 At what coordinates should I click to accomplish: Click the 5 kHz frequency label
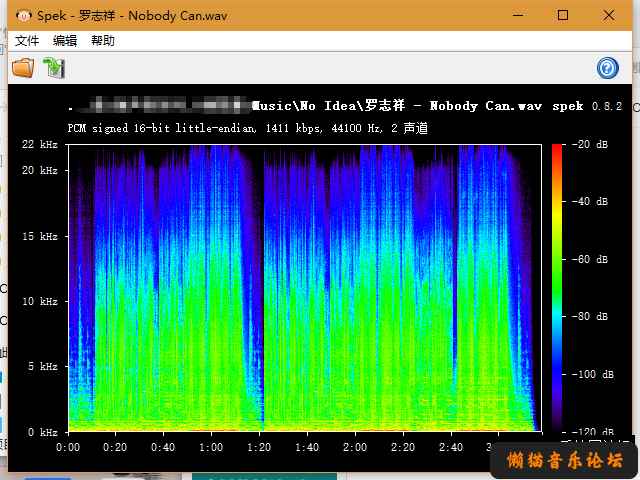coord(42,367)
